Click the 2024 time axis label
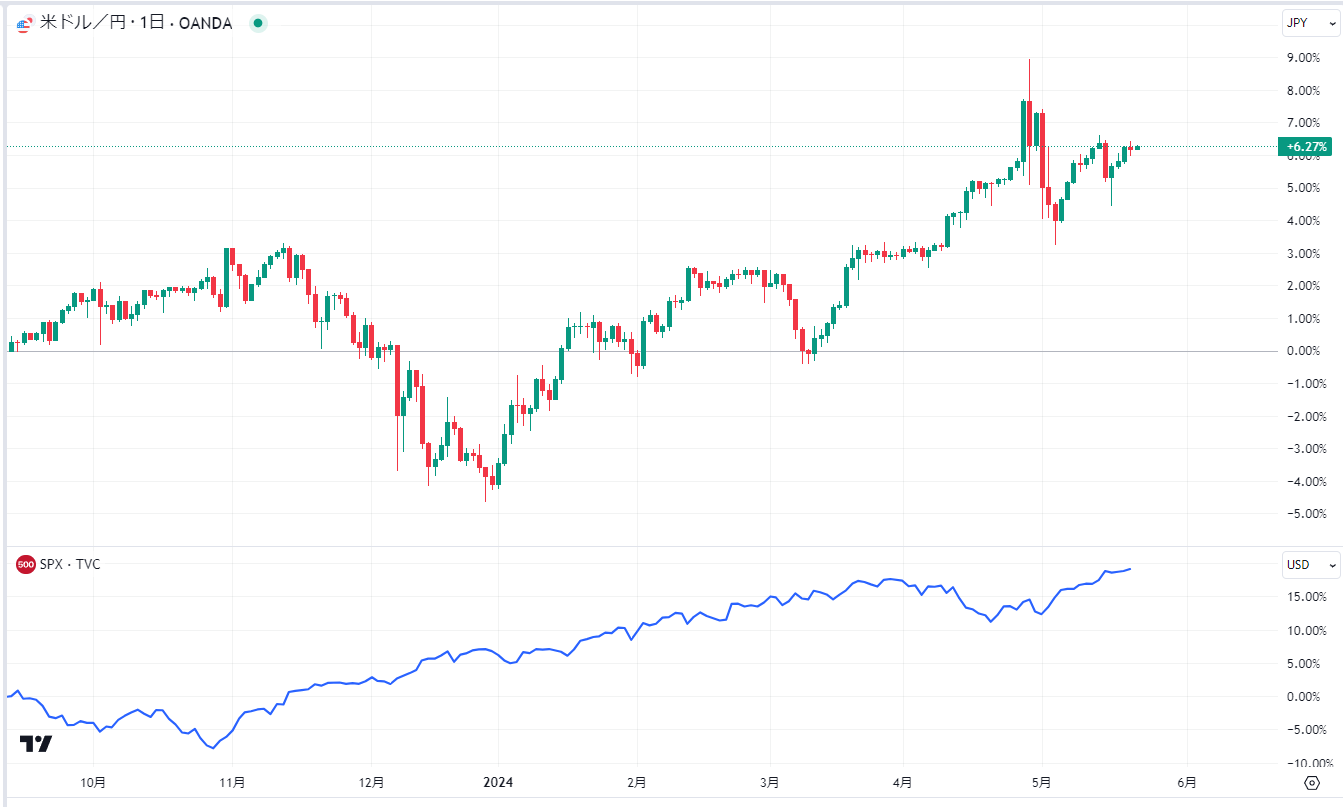 (497, 782)
